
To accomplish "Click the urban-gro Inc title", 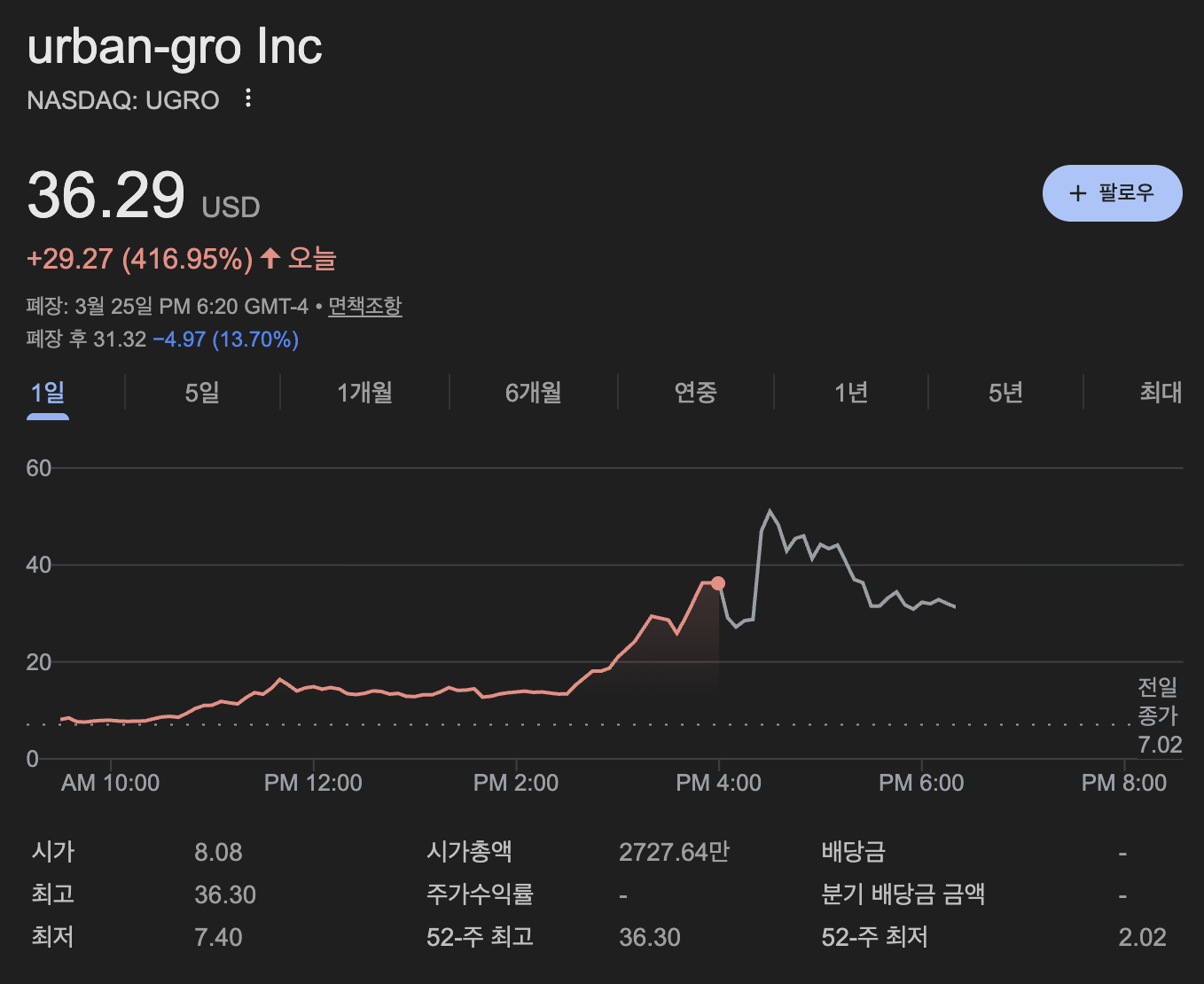I will pos(175,46).
